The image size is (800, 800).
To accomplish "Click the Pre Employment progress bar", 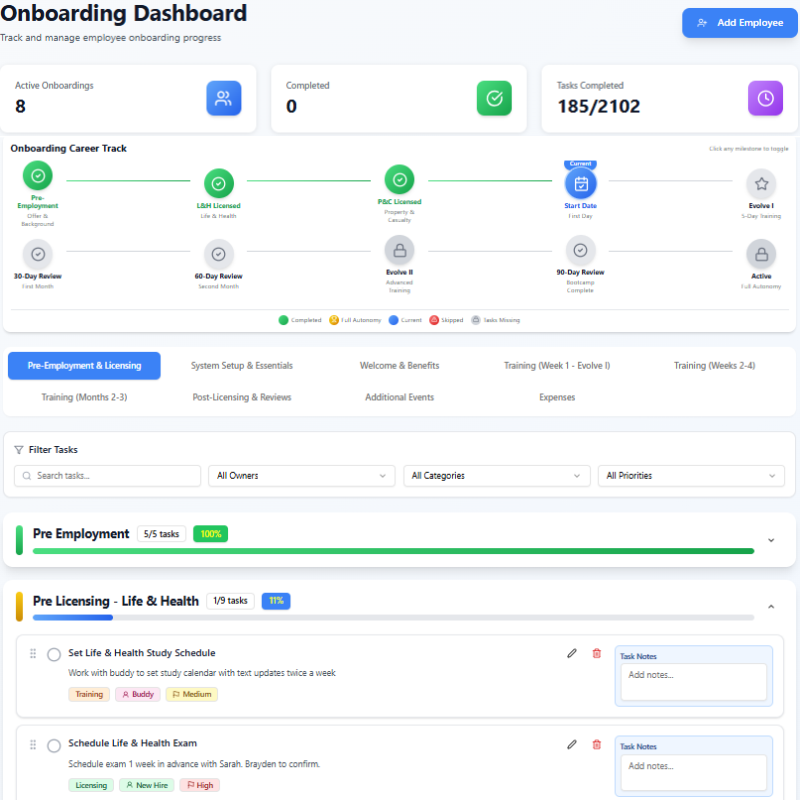I will pos(393,551).
